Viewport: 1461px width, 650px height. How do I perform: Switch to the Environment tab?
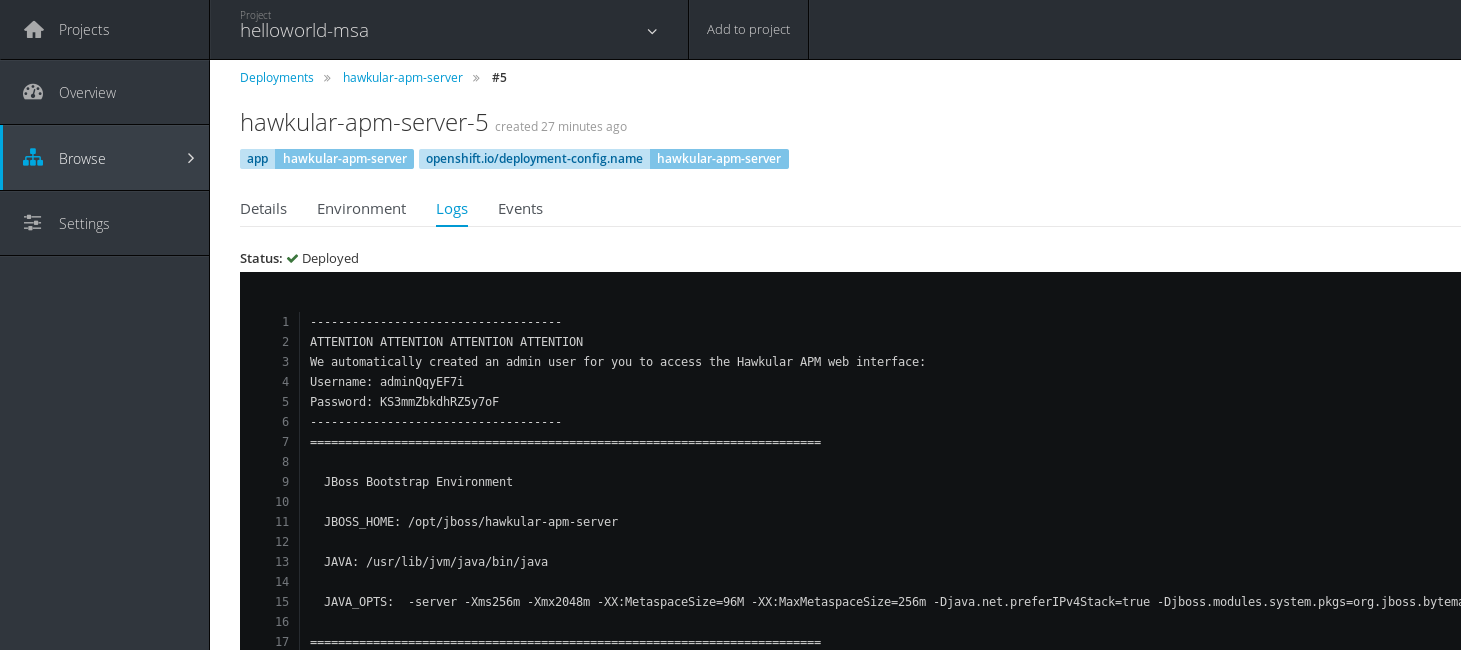click(361, 209)
